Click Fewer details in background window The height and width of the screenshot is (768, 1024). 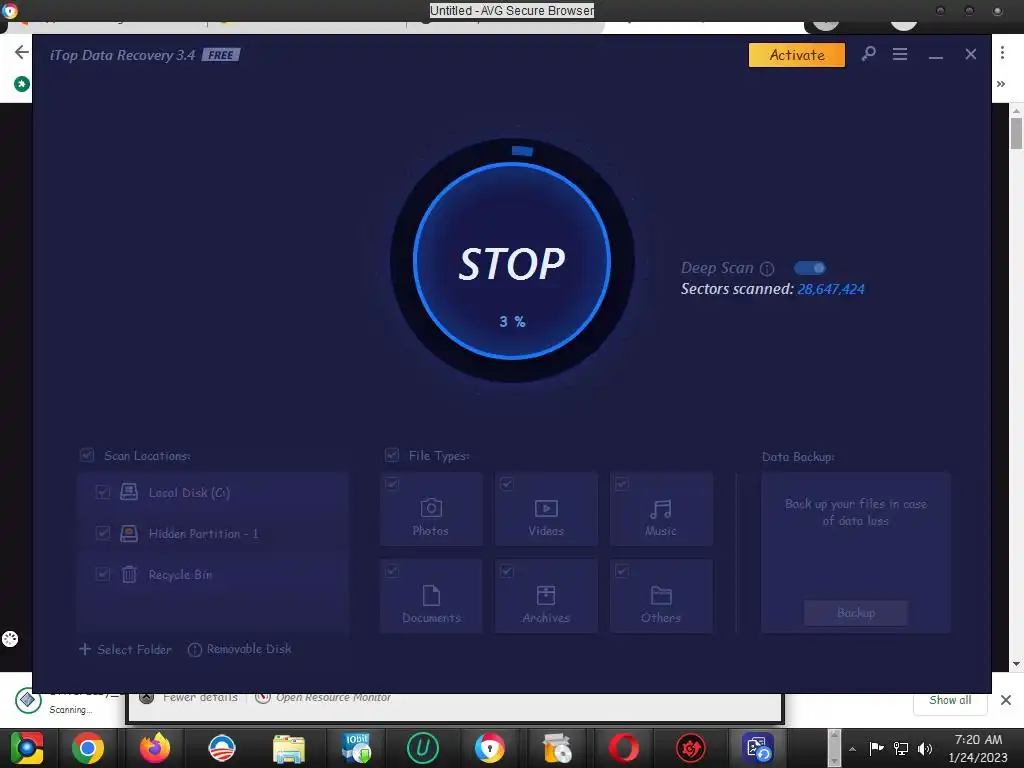click(200, 697)
